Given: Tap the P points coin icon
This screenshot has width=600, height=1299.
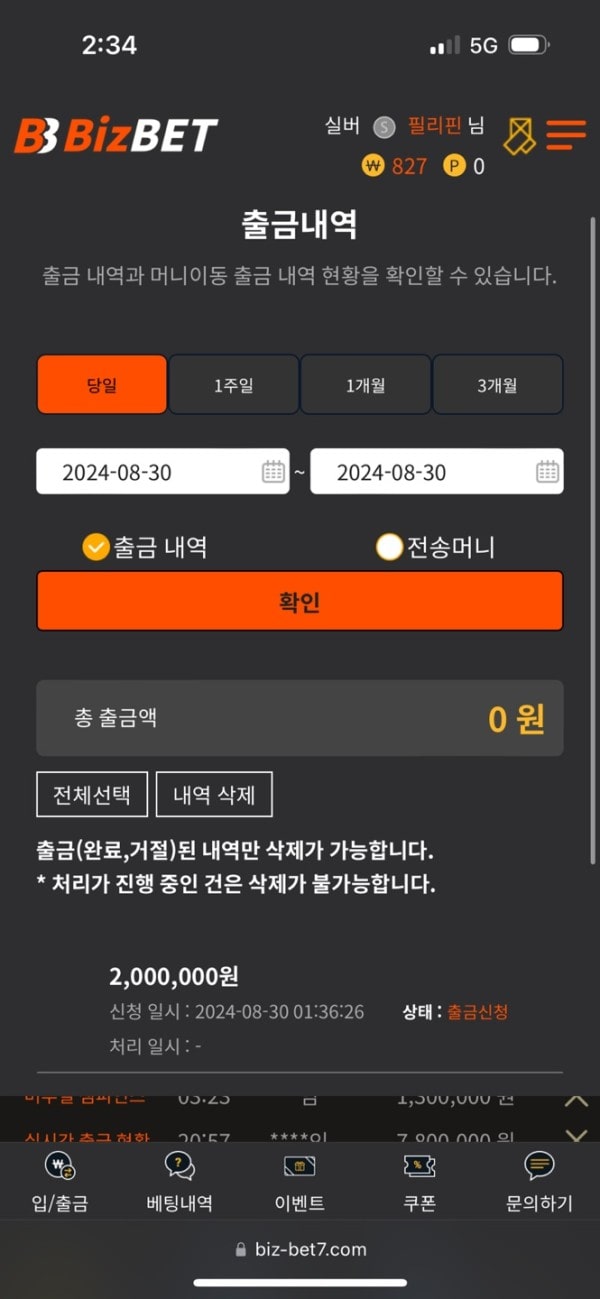Looking at the screenshot, I should coord(455,166).
